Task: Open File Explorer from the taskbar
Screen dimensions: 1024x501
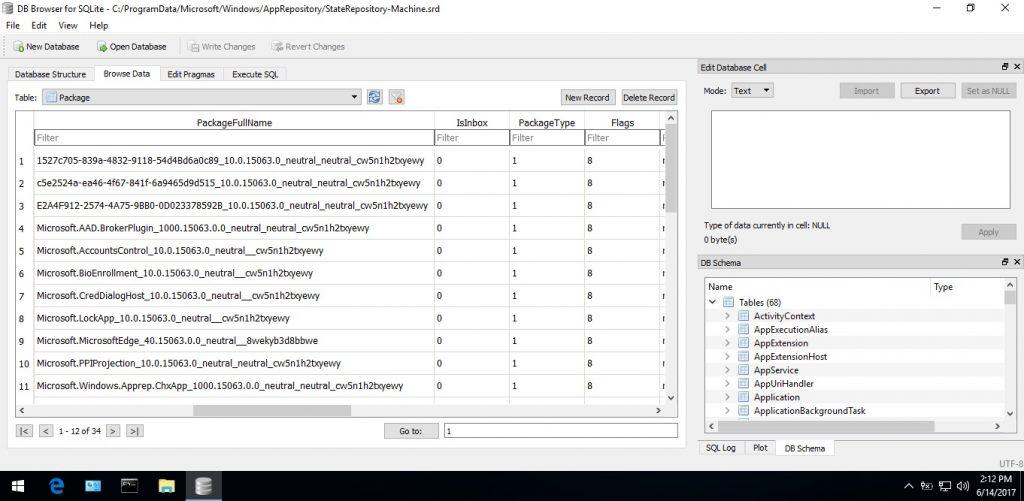Action: 167,486
